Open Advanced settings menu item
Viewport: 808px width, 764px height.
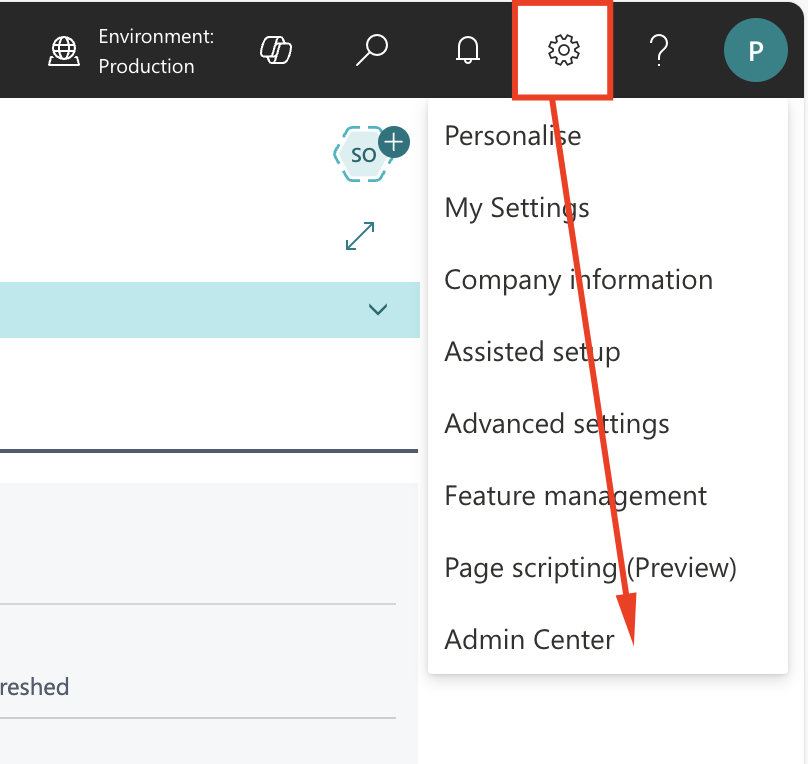pos(556,424)
